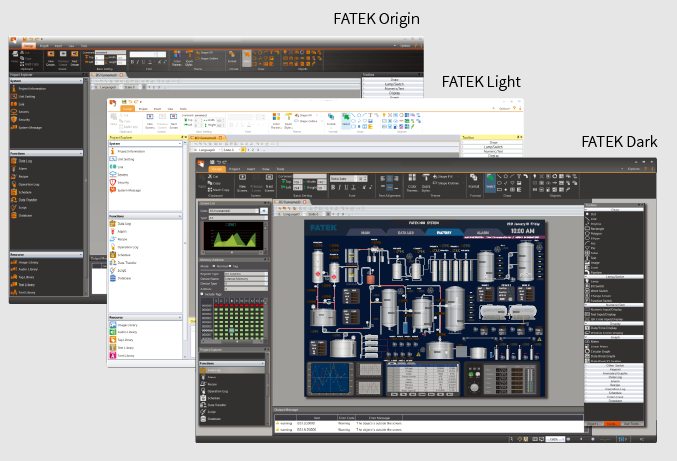Viewport: 677px width, 461px height.
Task: Open Quick Styles in Dark window ribbon
Action: (x=426, y=183)
